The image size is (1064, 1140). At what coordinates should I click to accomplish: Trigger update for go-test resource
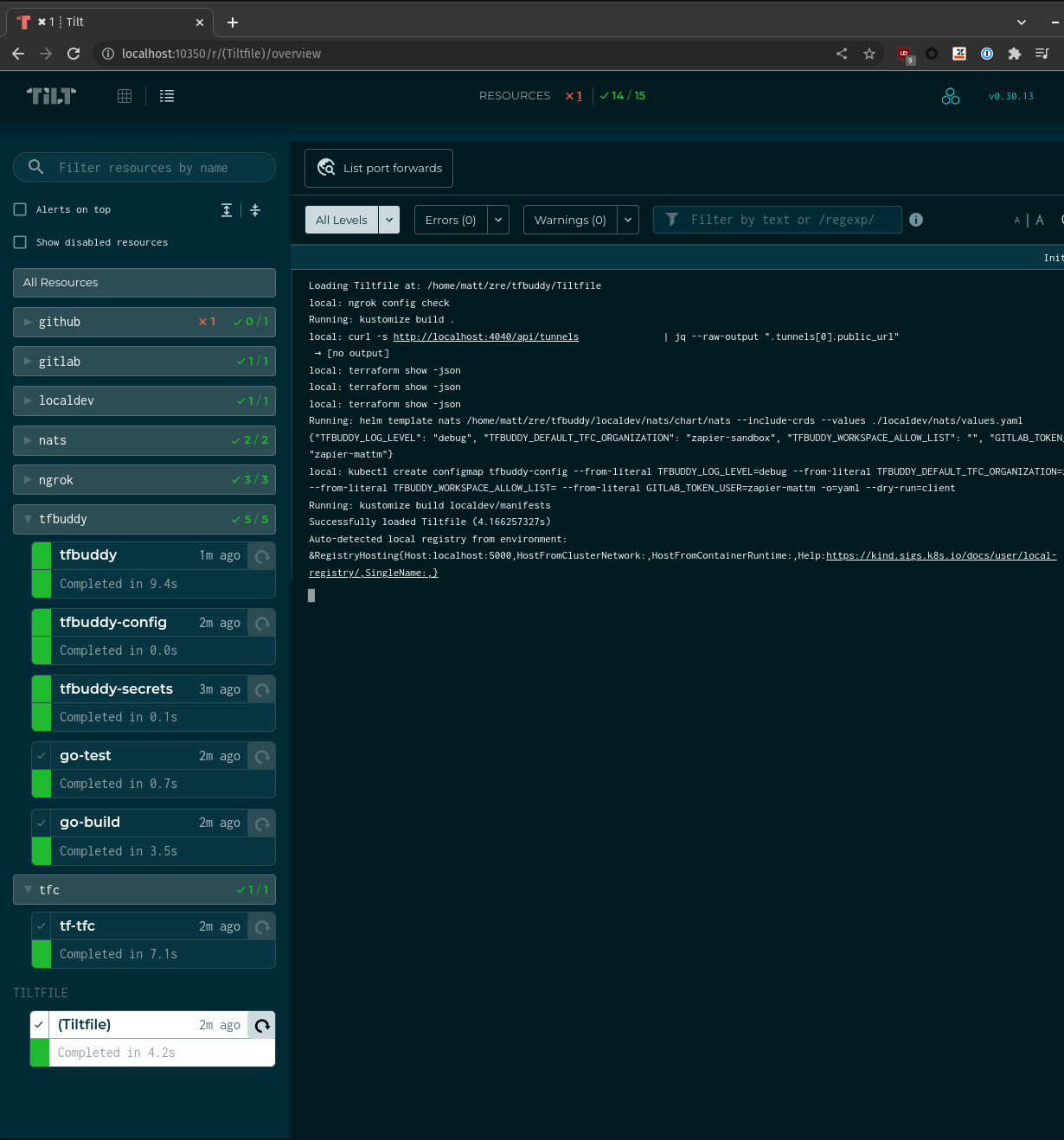262,756
